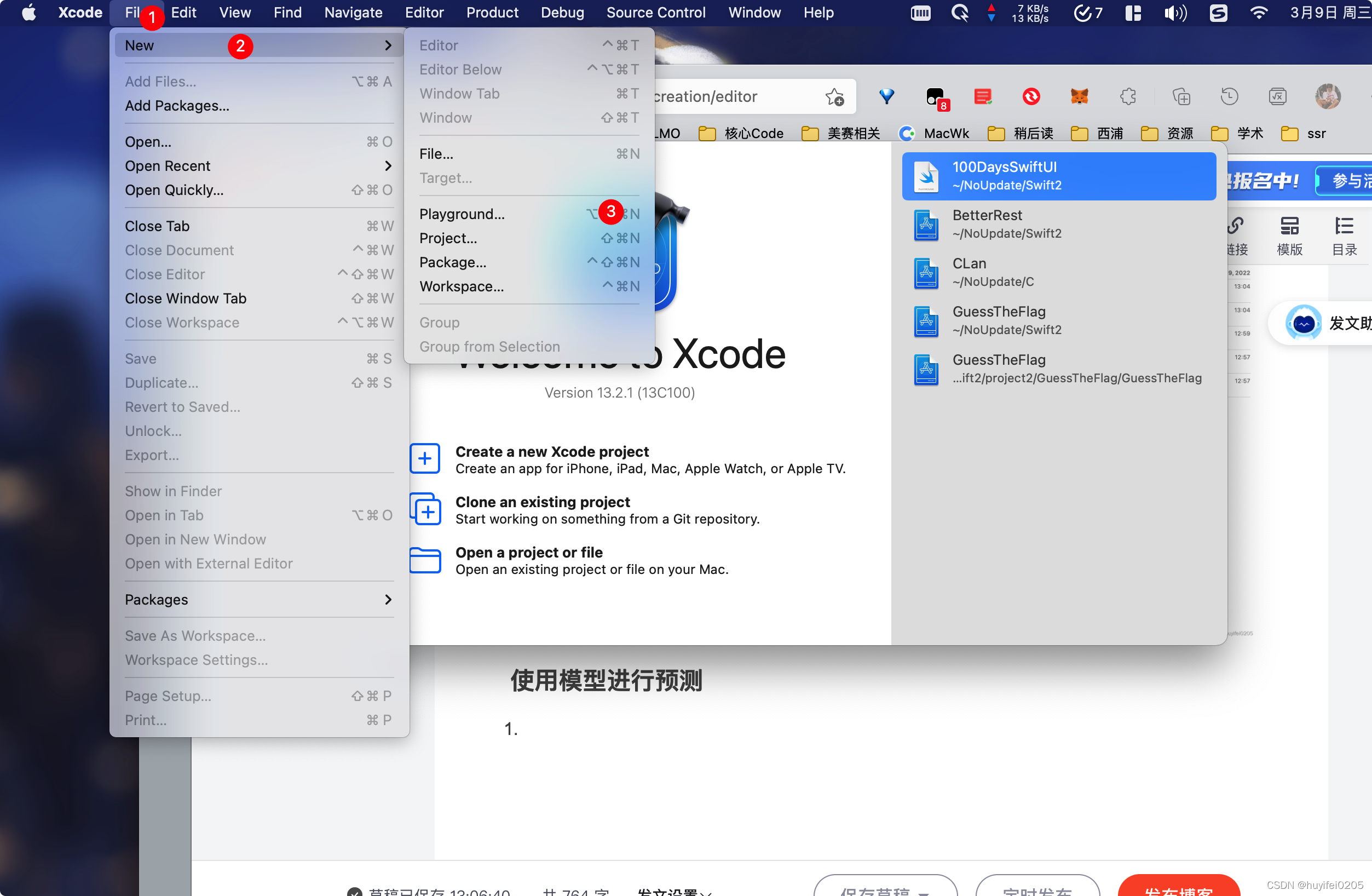Open the View menu
1372x896 pixels.
click(235, 12)
